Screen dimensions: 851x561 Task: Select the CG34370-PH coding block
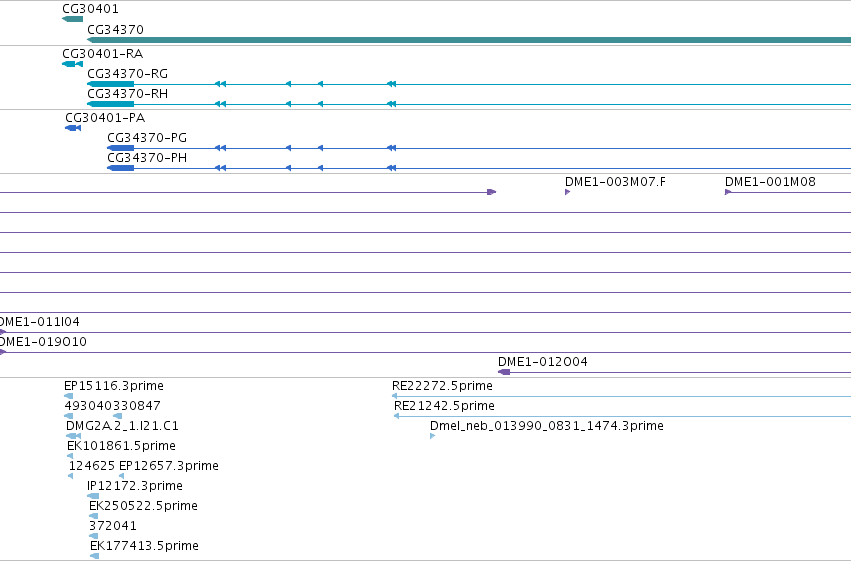click(120, 168)
